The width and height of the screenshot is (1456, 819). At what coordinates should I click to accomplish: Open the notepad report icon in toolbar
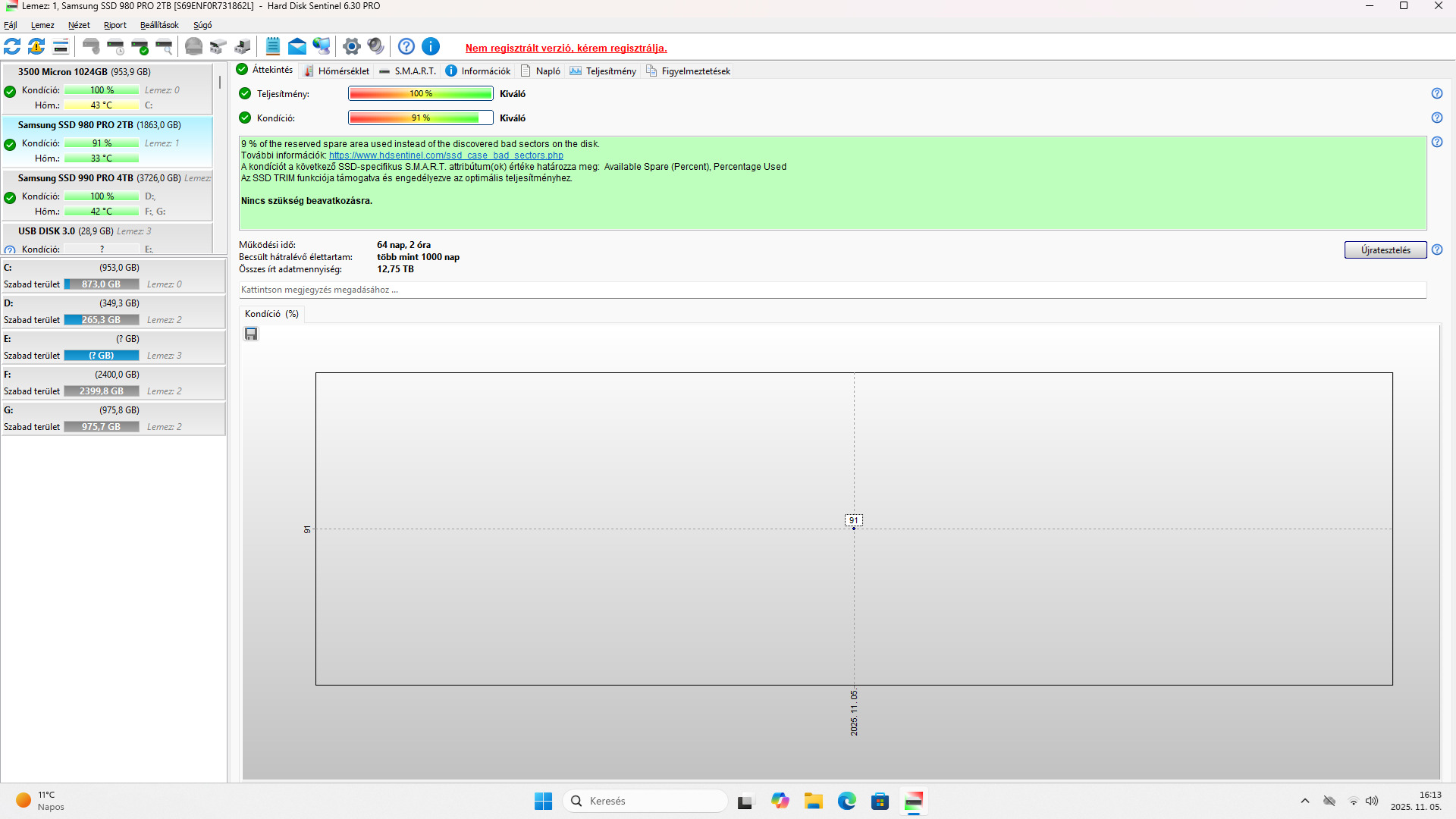[x=273, y=47]
